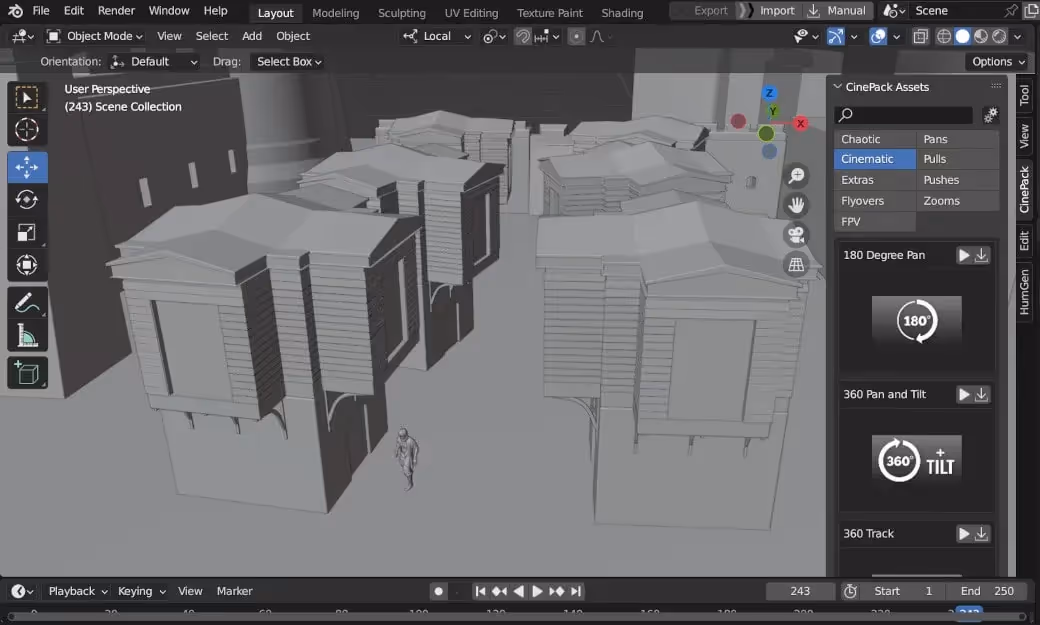Select the Select Box tool
1040x625 pixels.
click(x=27, y=98)
